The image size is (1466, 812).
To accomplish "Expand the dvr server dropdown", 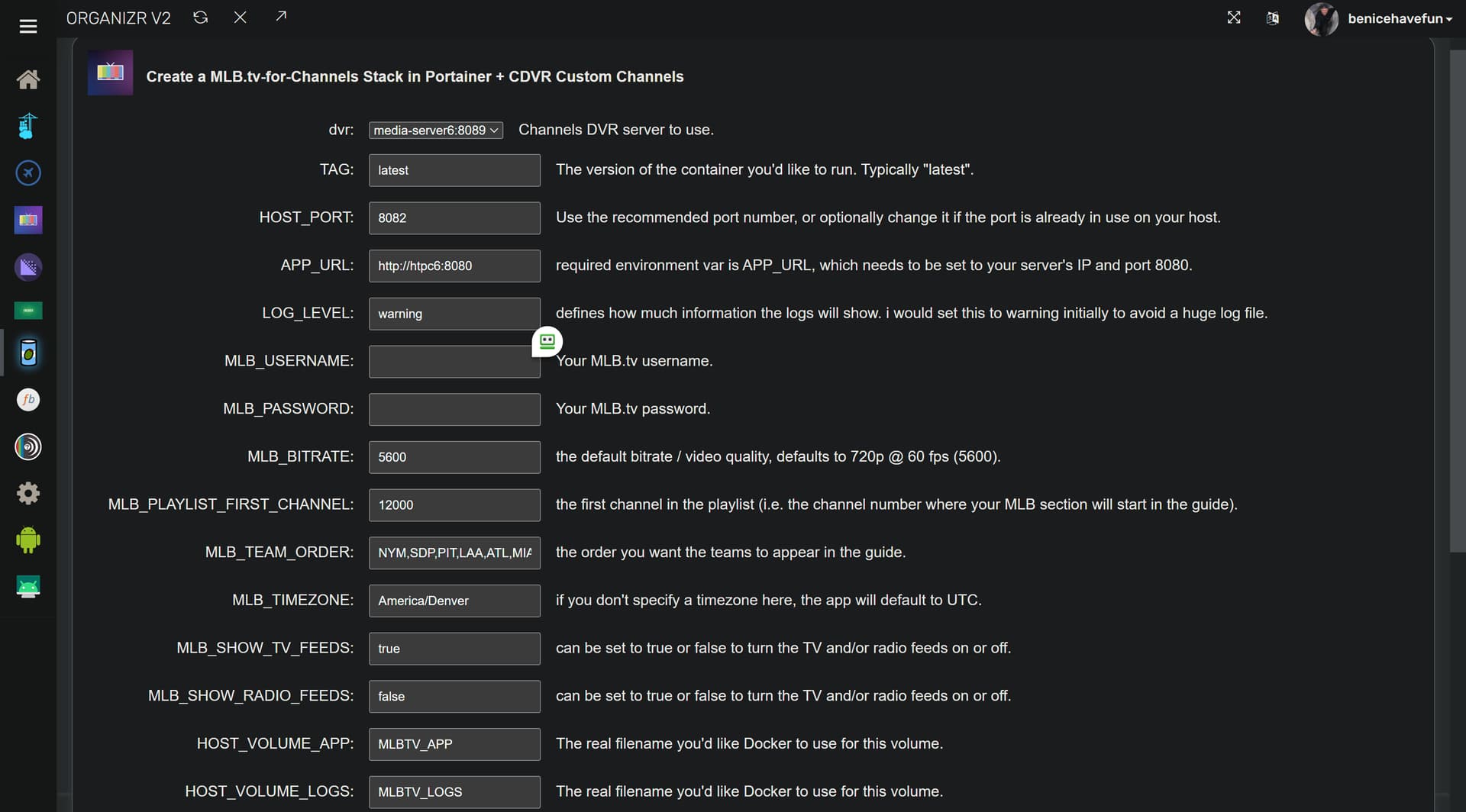I will [435, 130].
